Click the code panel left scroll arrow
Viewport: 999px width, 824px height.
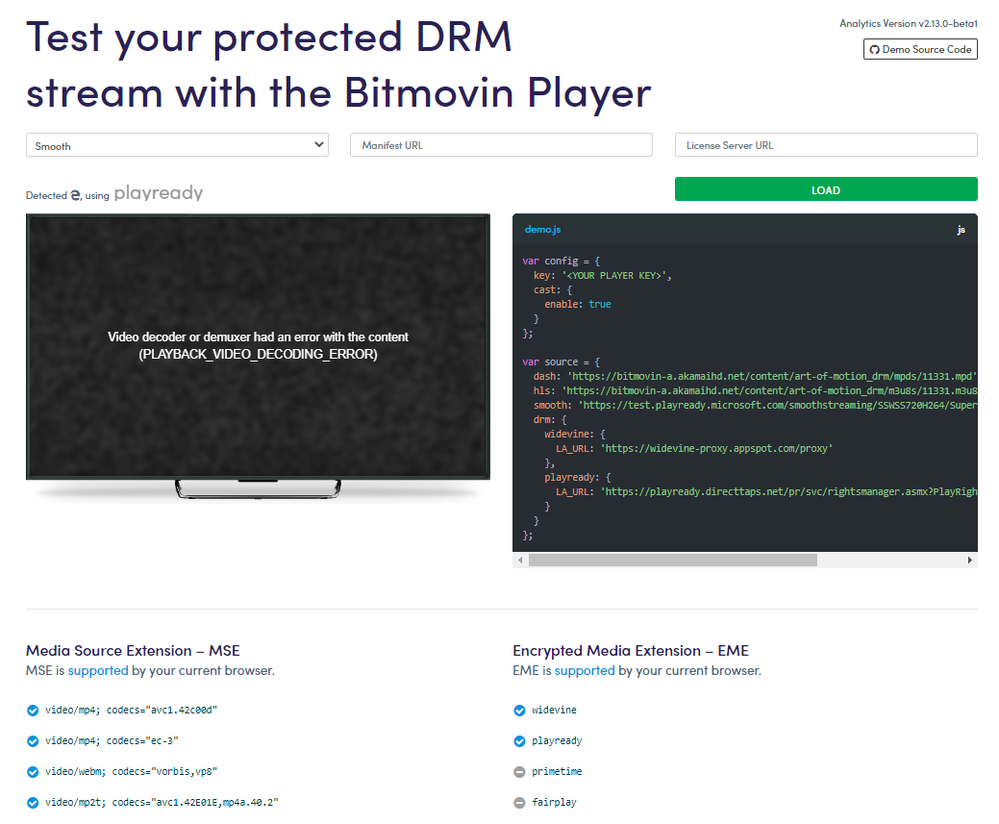[521, 560]
